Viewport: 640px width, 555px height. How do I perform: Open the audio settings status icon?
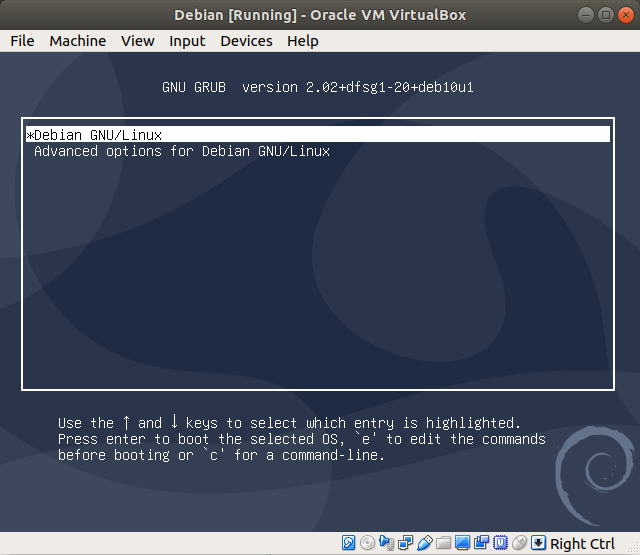tap(386, 543)
